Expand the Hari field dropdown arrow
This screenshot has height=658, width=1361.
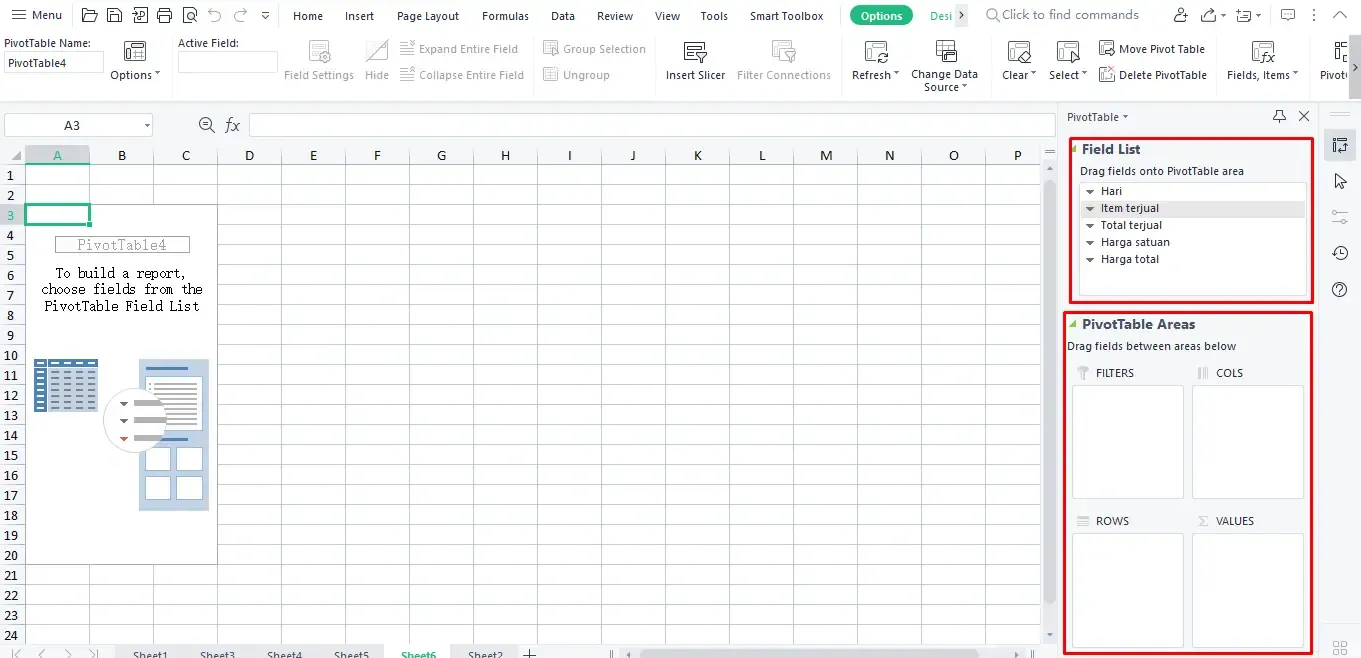tap(1089, 191)
